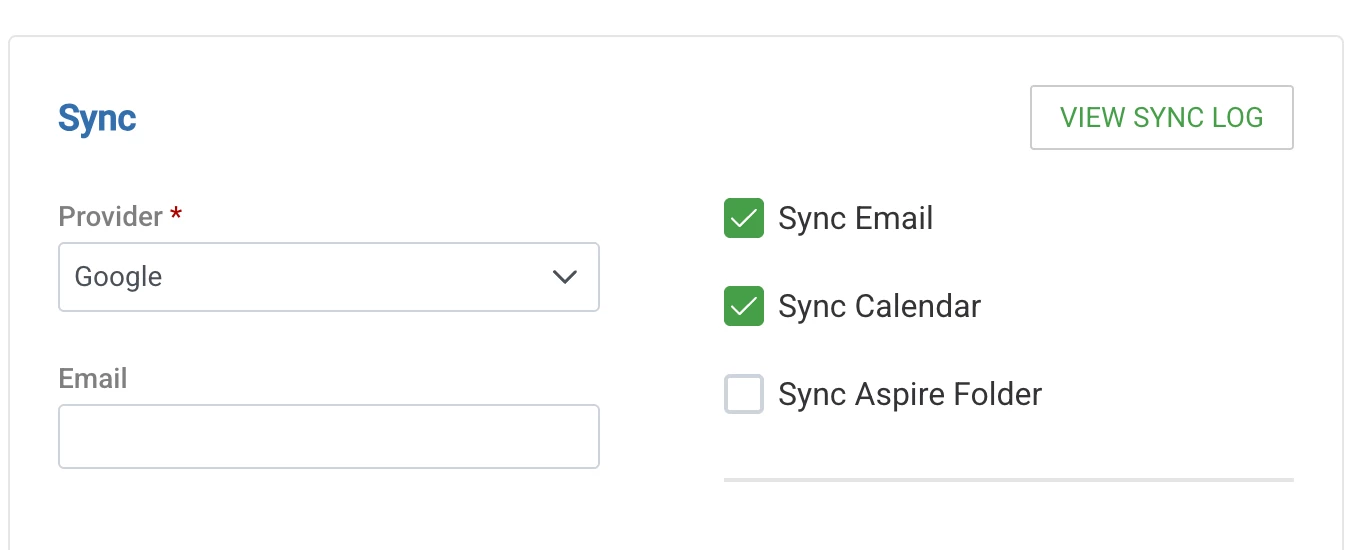Disable the Sync Calendar checkbox

pyautogui.click(x=743, y=306)
